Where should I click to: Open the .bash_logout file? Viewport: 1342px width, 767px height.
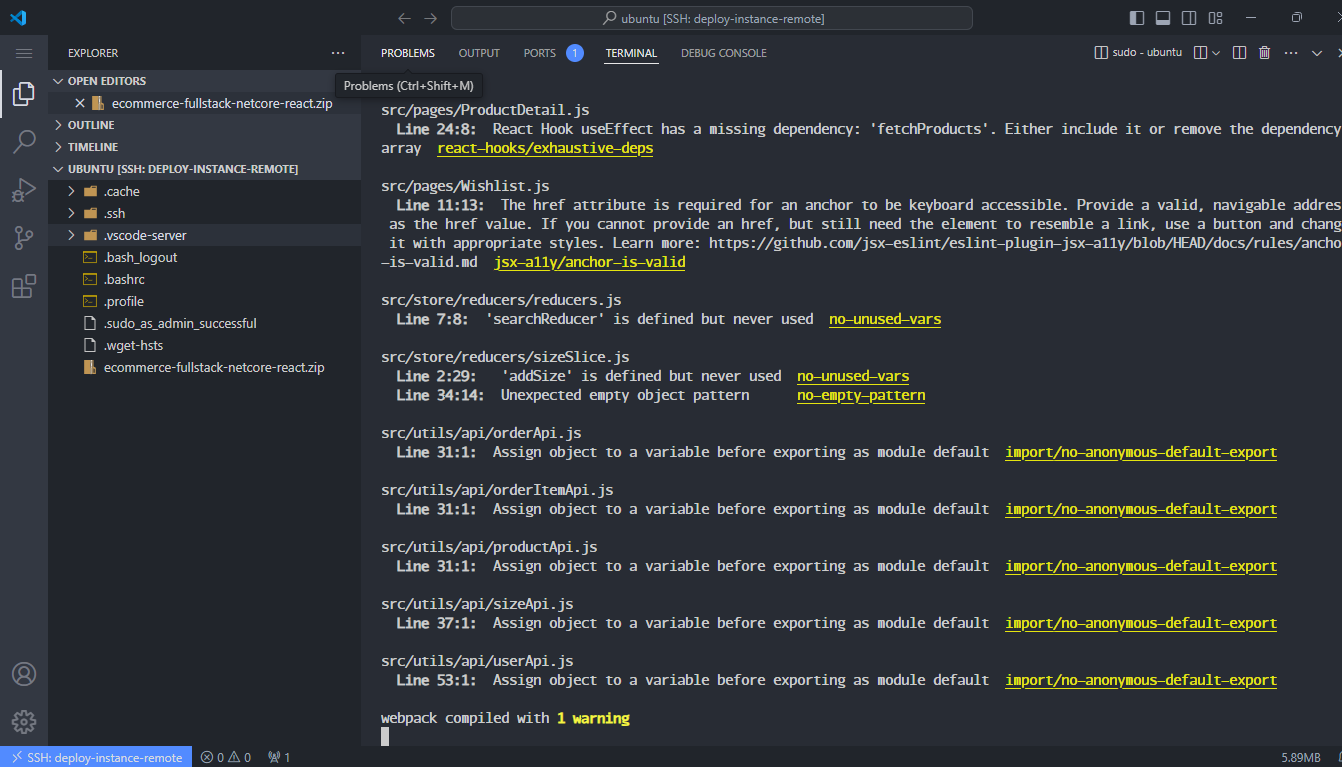(204, 257)
